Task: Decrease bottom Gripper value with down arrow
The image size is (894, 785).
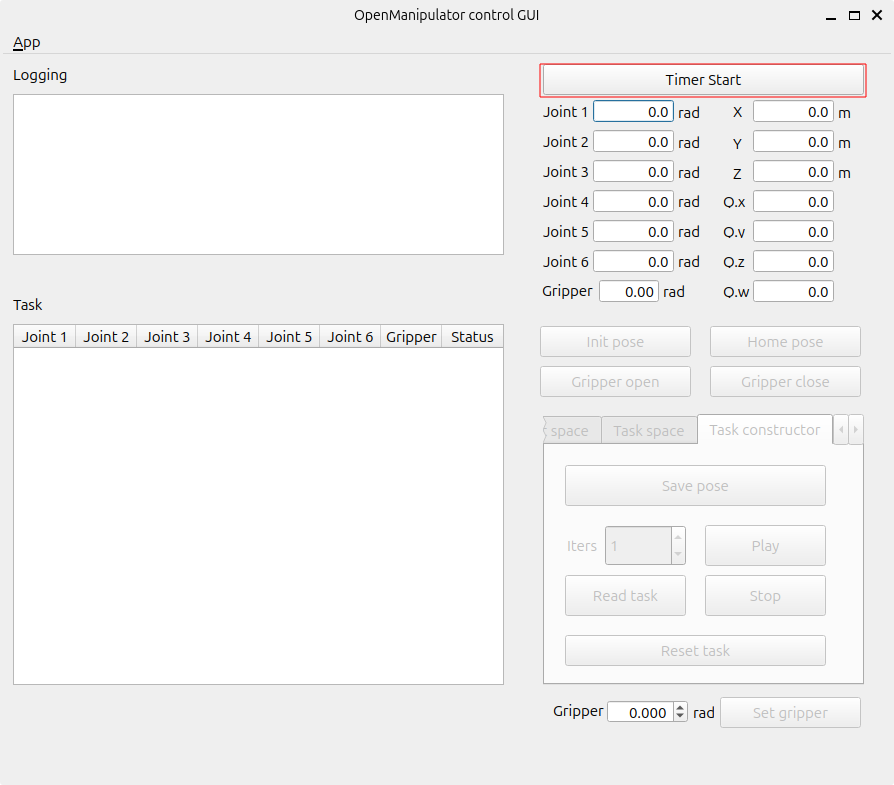Action: point(680,717)
